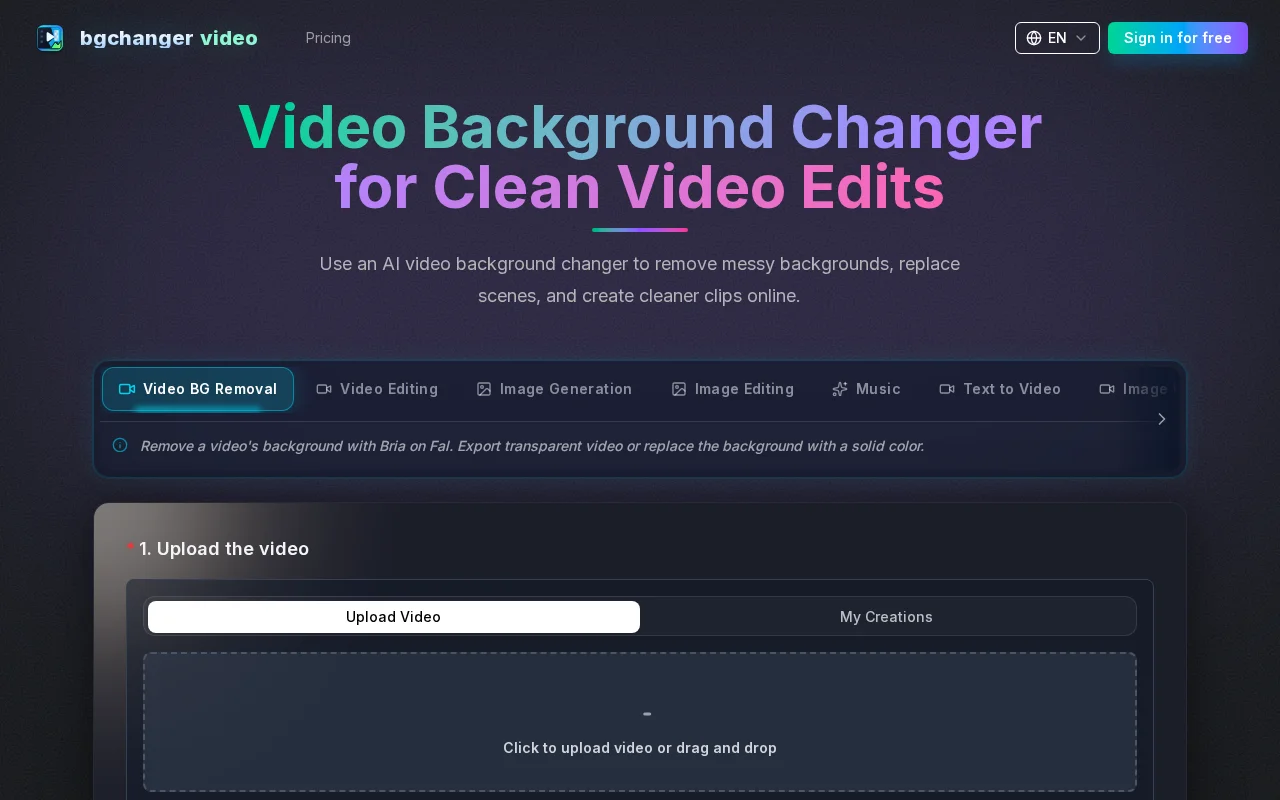Switch to the Video Editing tab
Screen dimensions: 1280x800
[377, 389]
